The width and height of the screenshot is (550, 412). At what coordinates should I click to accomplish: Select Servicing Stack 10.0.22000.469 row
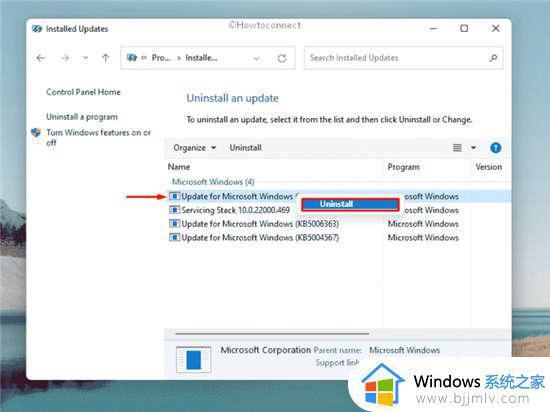[x=235, y=210]
